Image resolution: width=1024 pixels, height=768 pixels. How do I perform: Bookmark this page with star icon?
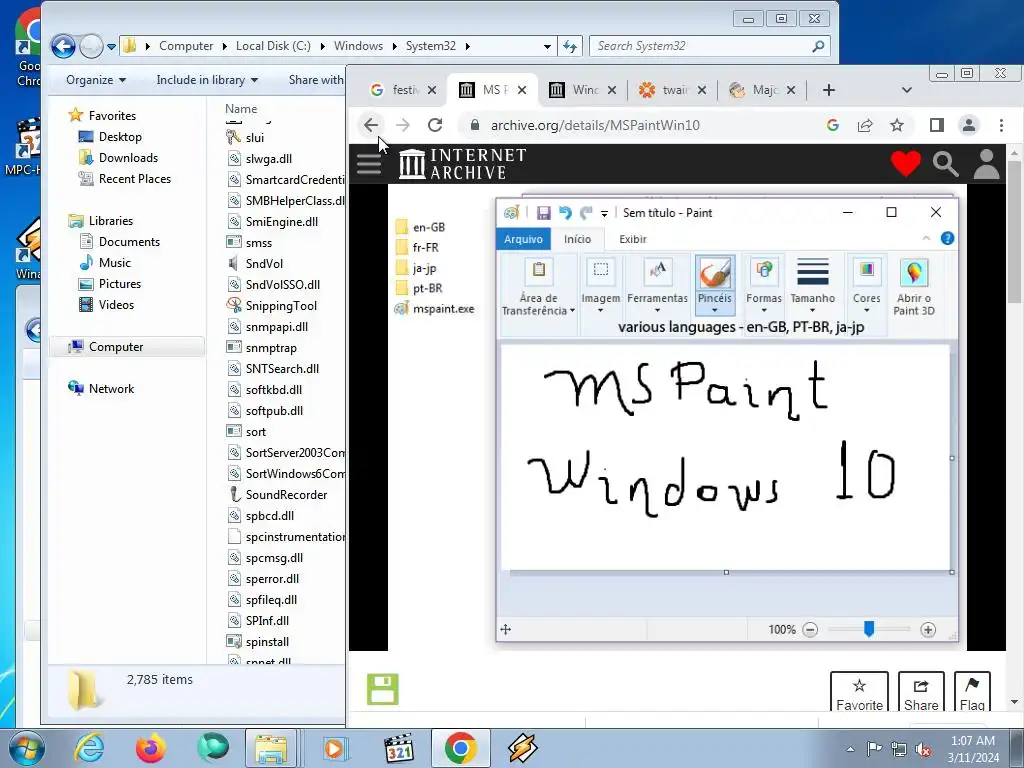(897, 125)
